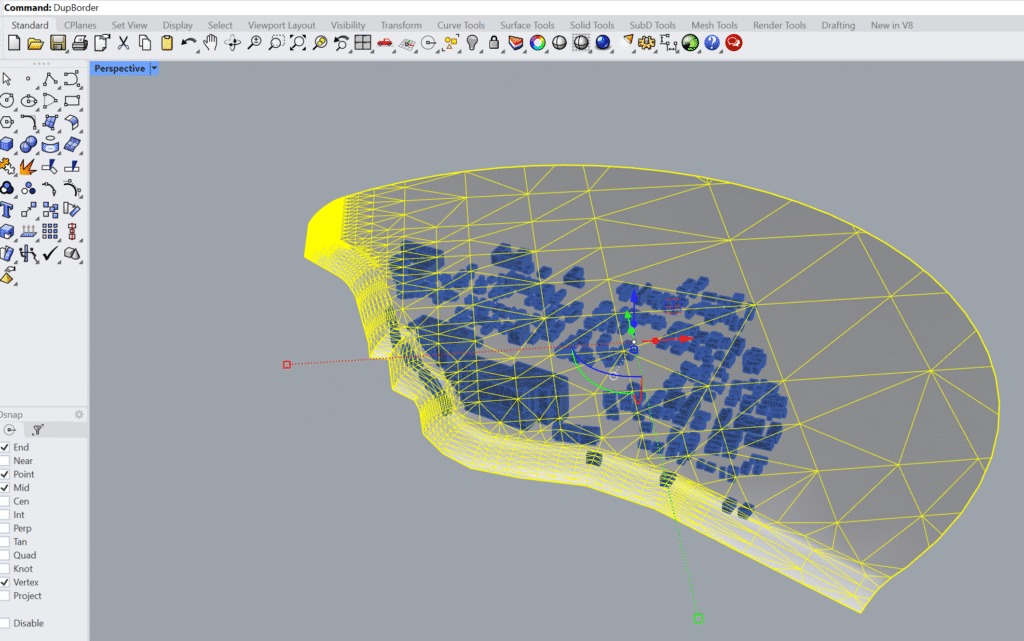Undo the last action
This screenshot has height=641, width=1024.
pyautogui.click(x=186, y=42)
